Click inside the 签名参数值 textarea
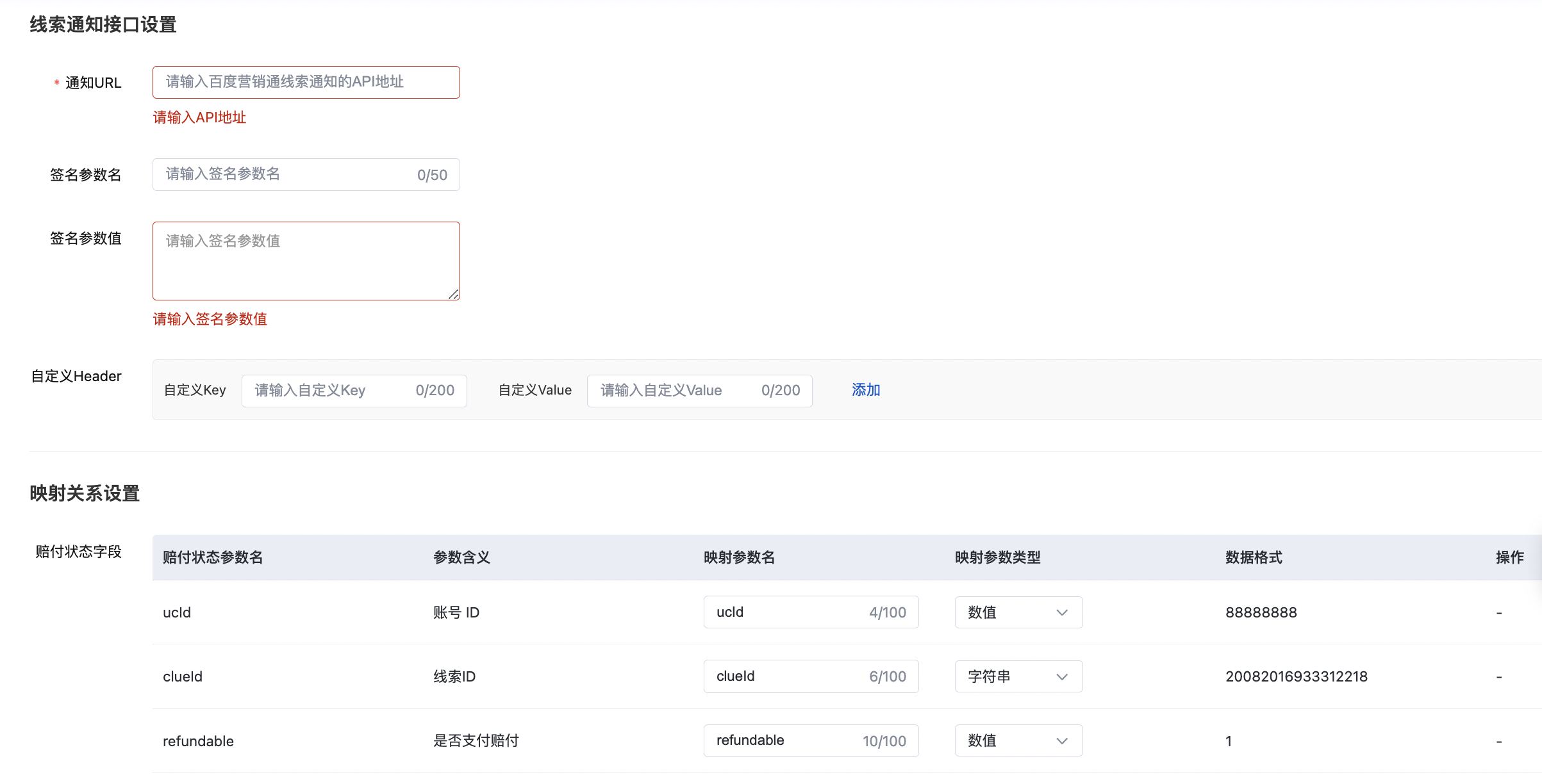The image size is (1542, 784). [306, 261]
